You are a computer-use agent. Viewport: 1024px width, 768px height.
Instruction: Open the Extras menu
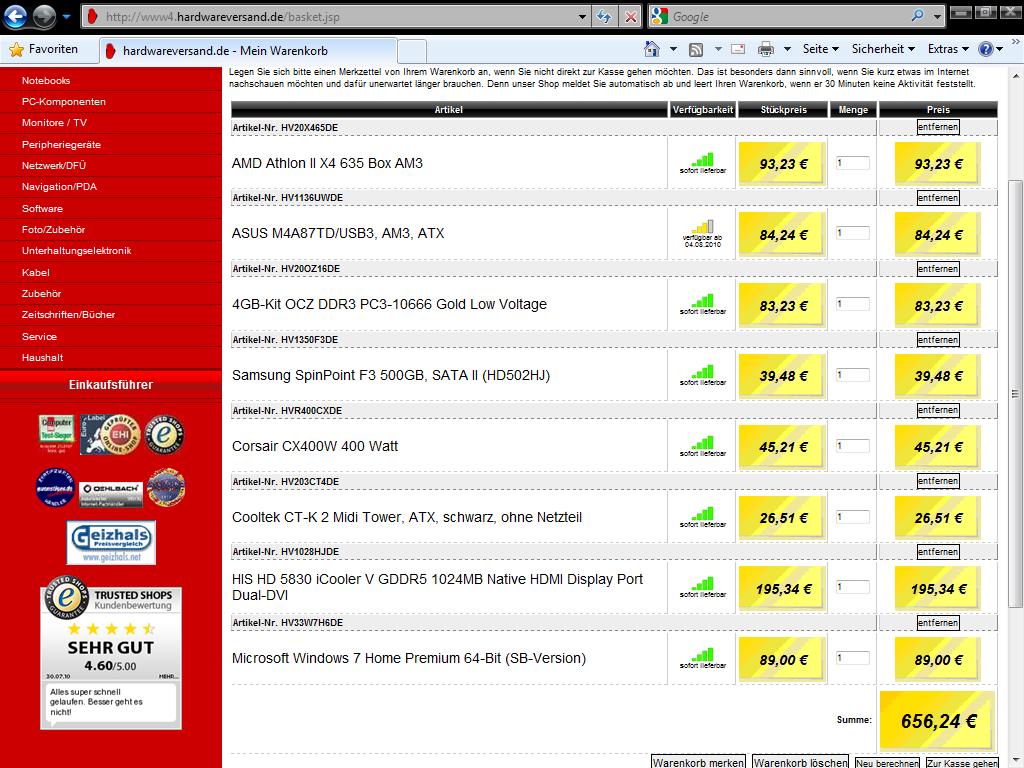tap(948, 49)
